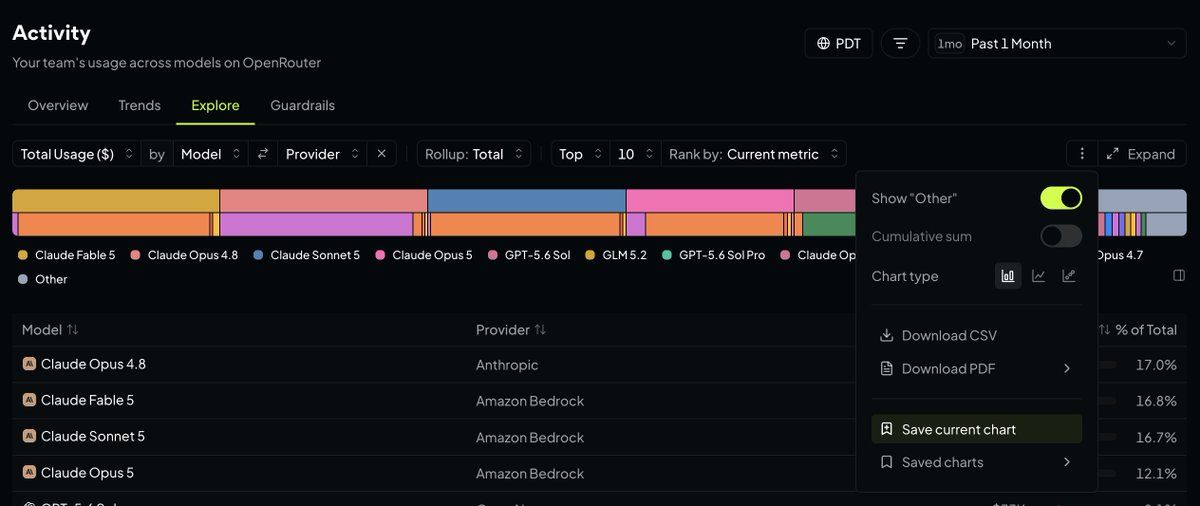Toggle the side panel layout icon
The width and height of the screenshot is (1200, 506).
(x=1179, y=275)
